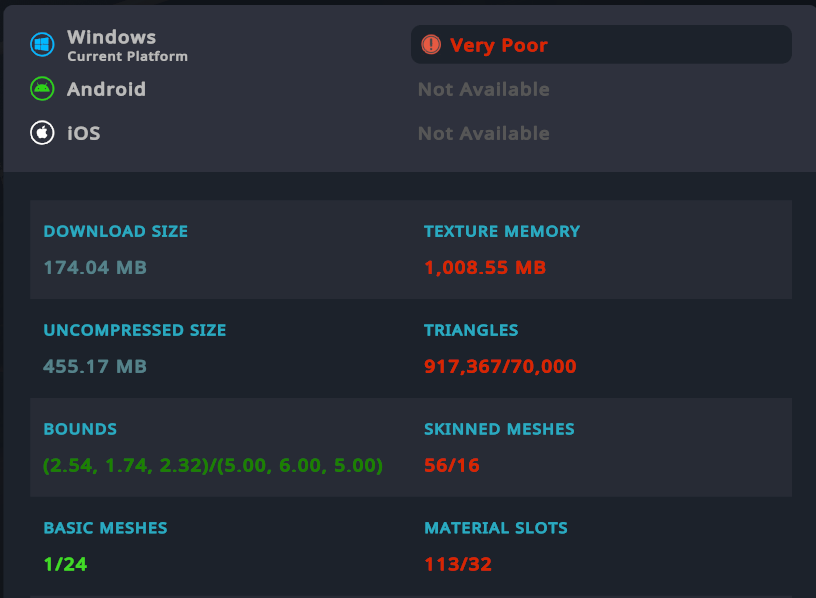Click the Triangles count 917,367/70,000
816x598 pixels.
click(x=500, y=367)
